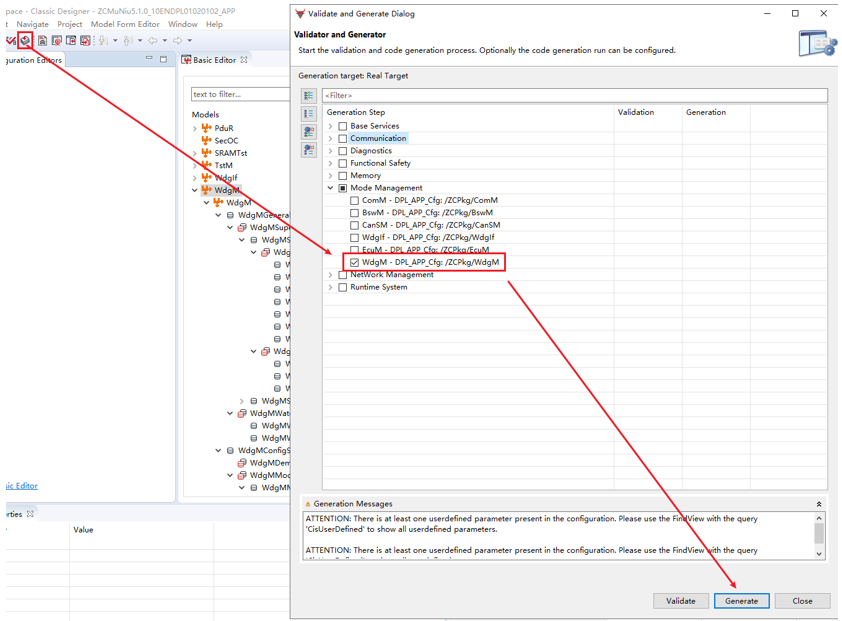Open the Project menu
This screenshot has width=842, height=621.
point(70,24)
